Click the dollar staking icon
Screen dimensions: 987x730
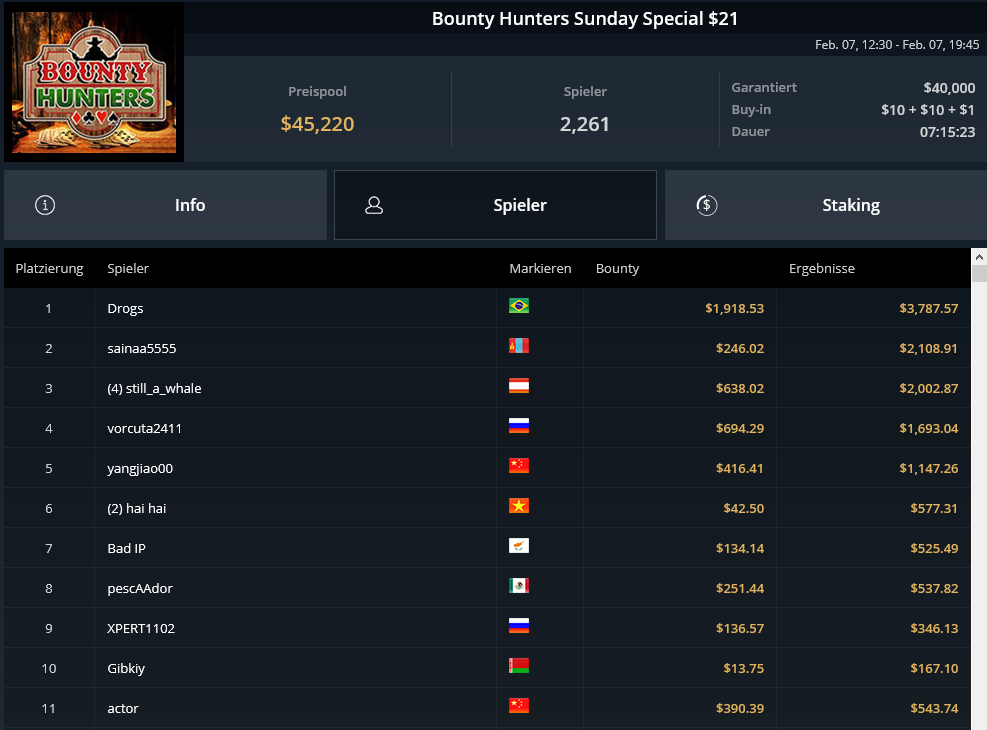(x=706, y=205)
